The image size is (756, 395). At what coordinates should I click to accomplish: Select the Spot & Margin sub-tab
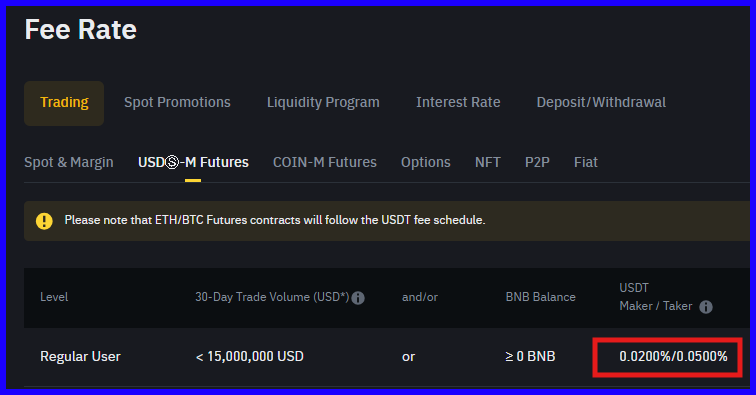[x=69, y=162]
